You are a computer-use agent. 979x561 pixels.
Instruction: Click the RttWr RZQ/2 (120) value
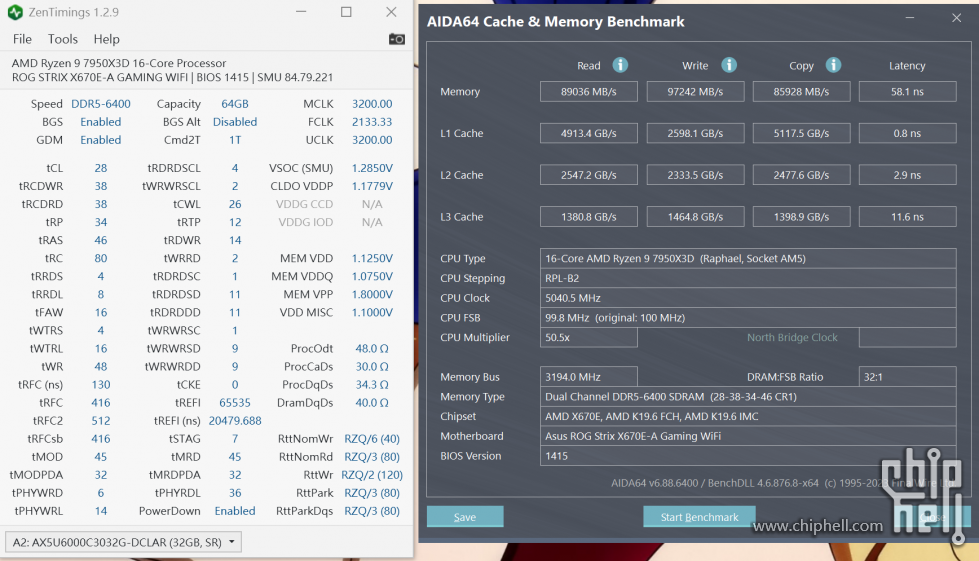point(372,475)
